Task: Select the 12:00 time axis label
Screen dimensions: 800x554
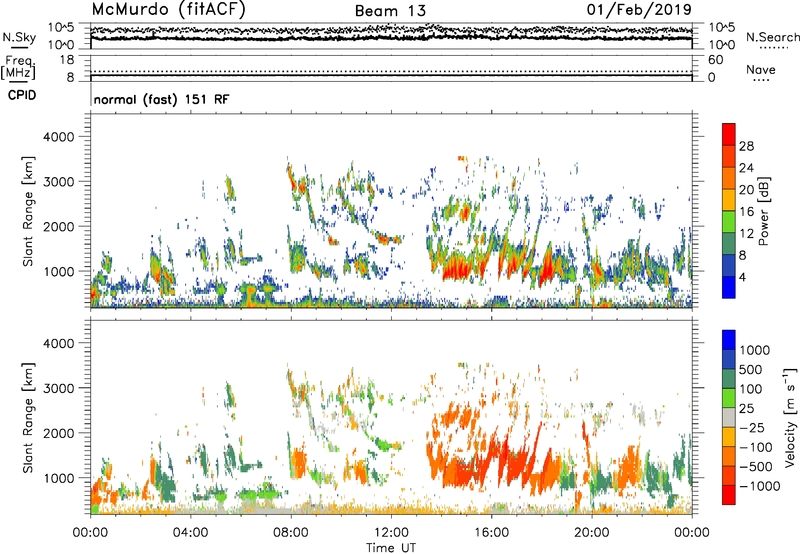Action: [x=391, y=533]
